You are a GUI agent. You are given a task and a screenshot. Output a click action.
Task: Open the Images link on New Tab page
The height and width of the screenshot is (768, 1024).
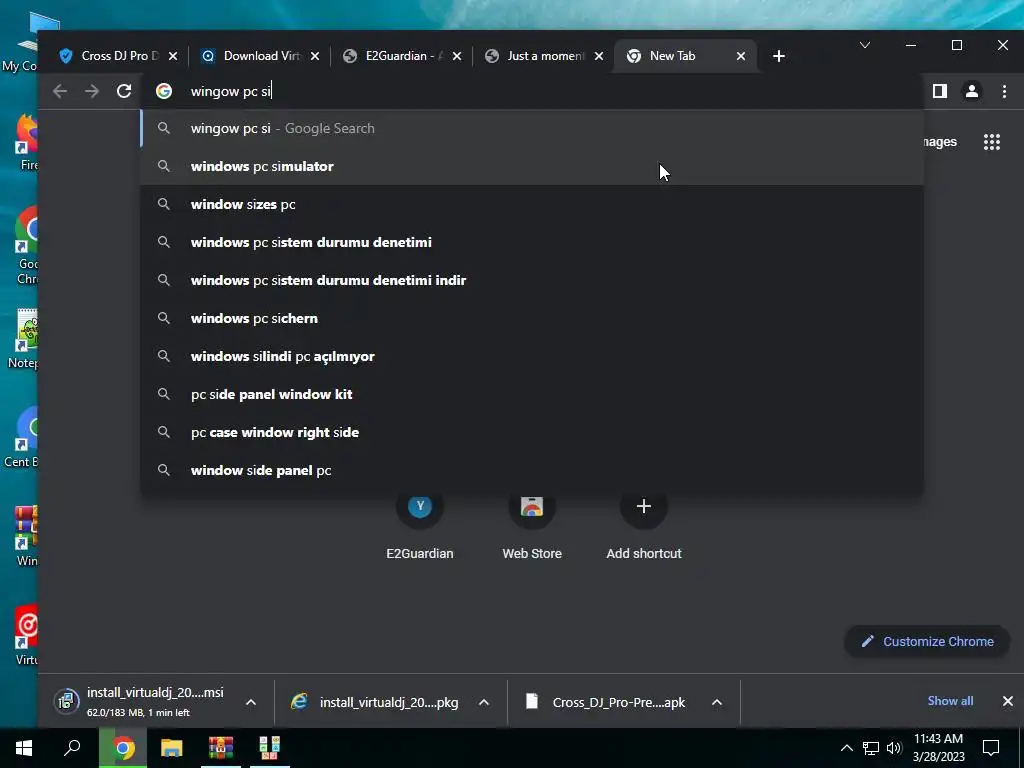click(x=940, y=142)
